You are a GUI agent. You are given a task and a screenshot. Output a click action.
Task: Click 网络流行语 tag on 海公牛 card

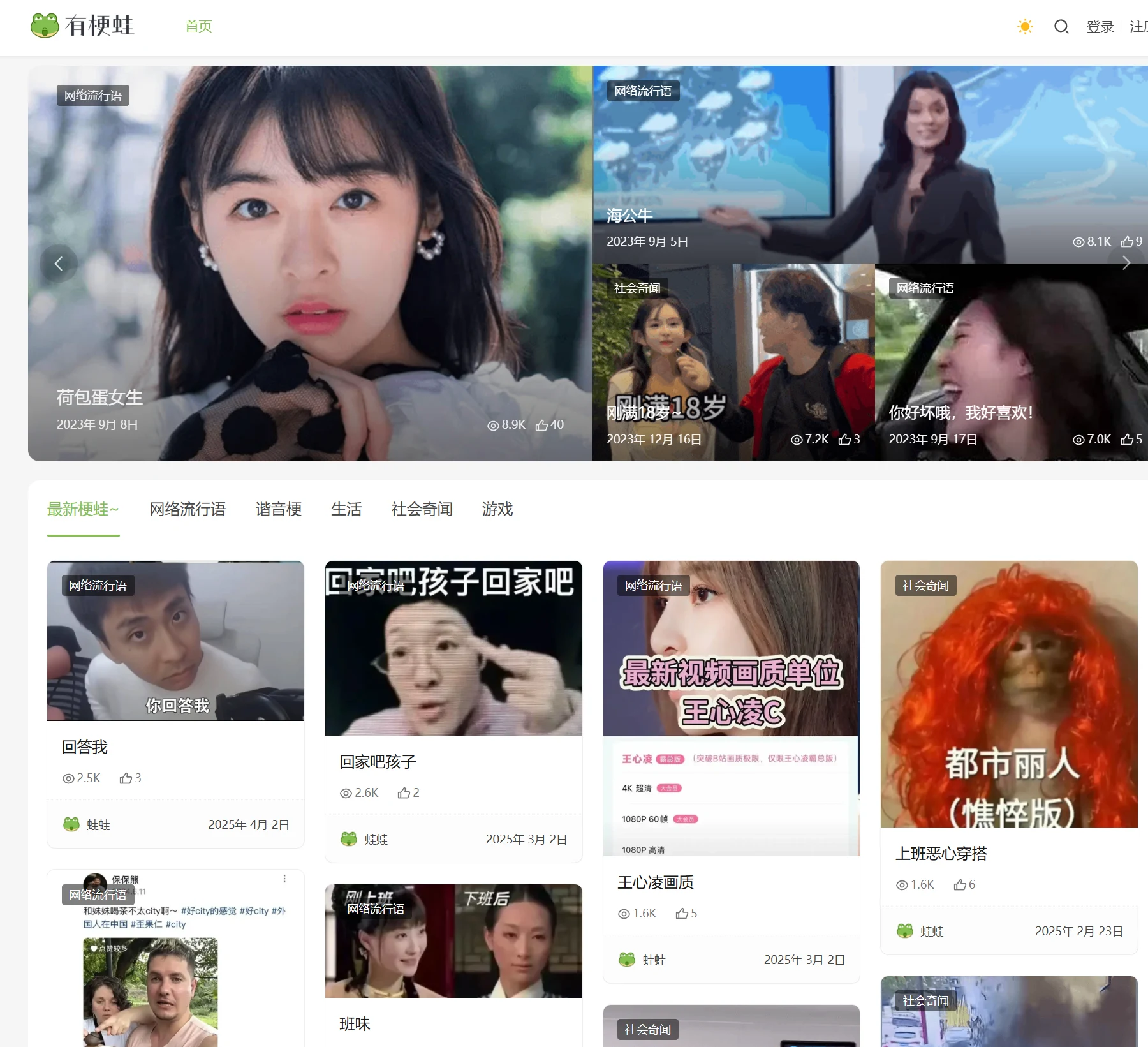[x=643, y=91]
